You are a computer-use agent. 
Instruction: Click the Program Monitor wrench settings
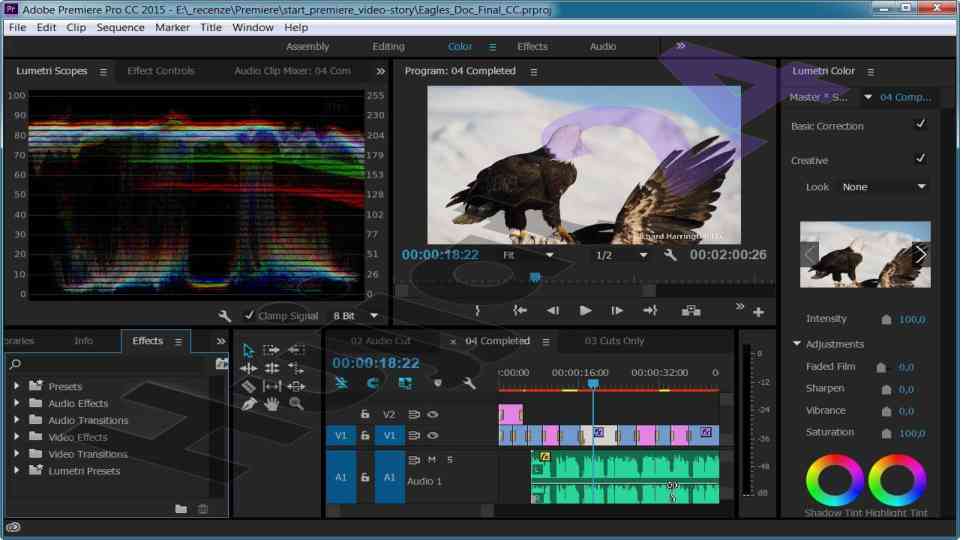(x=670, y=255)
